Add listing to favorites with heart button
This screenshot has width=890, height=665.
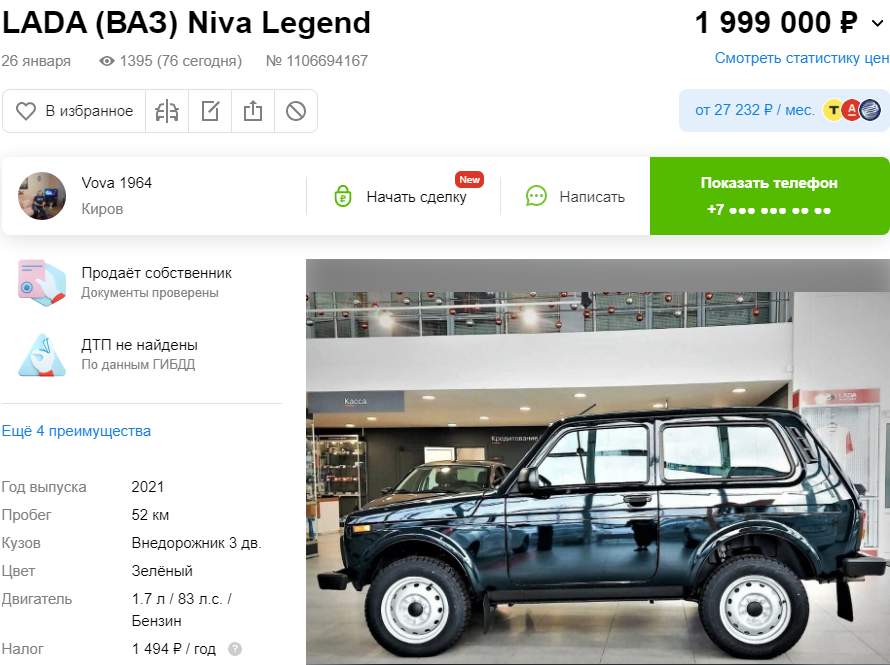74,111
